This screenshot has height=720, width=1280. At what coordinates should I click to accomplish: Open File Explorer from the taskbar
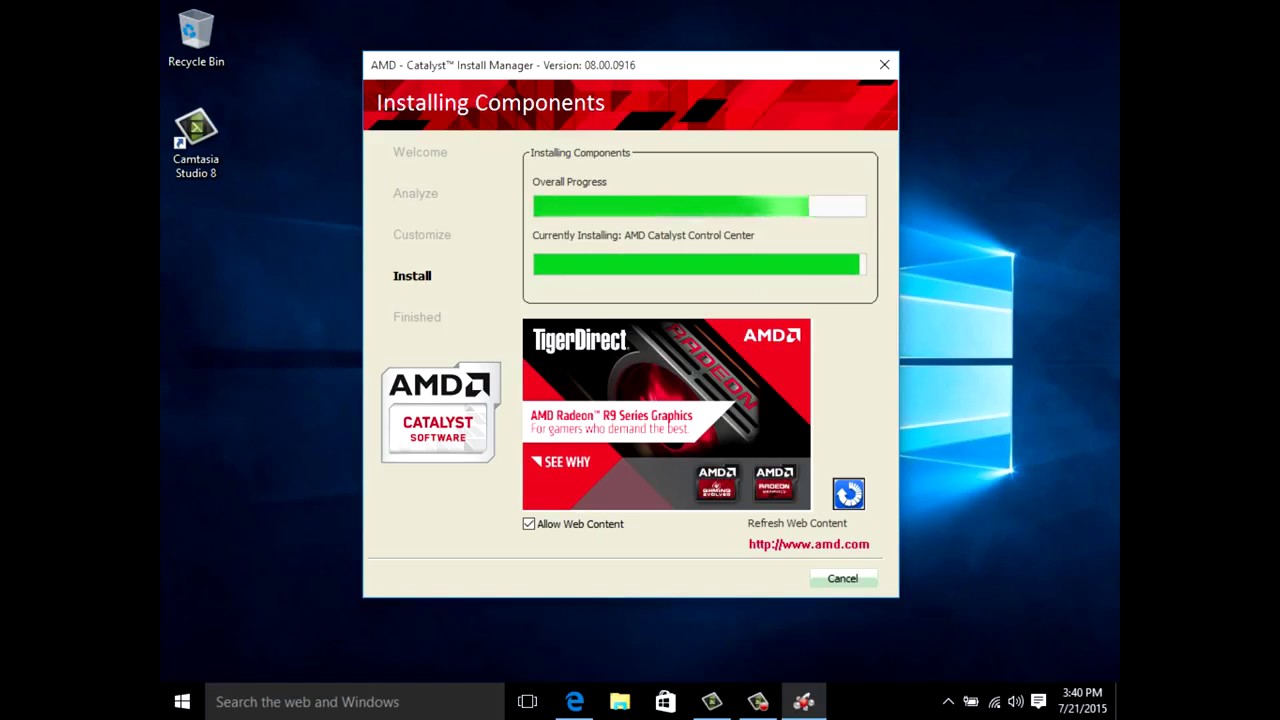(620, 702)
